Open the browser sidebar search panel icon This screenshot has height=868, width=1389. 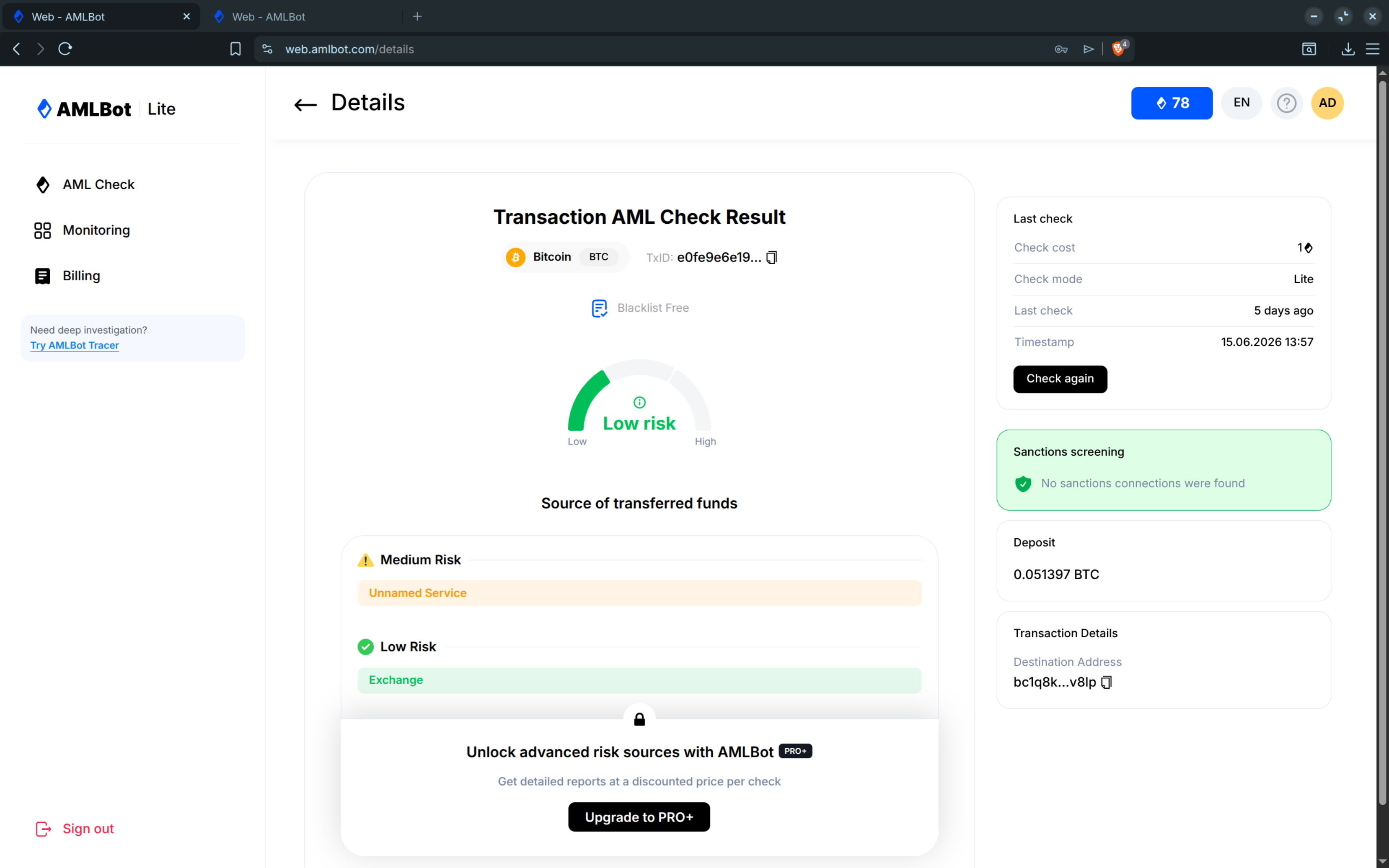(x=1309, y=49)
